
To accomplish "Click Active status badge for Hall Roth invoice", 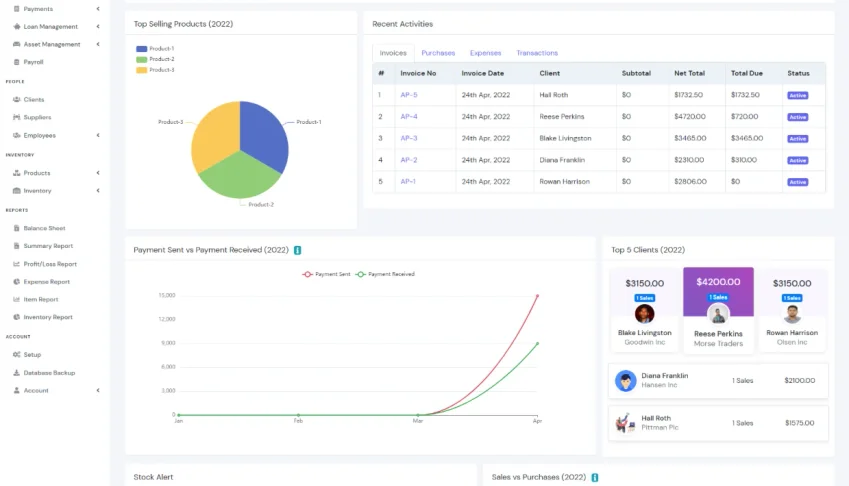I will [798, 95].
